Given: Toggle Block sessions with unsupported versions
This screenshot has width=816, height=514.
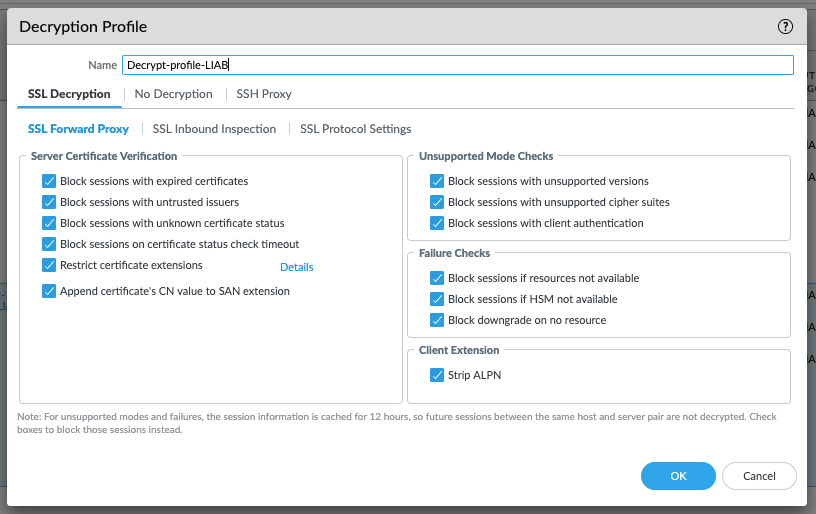Looking at the screenshot, I should coord(437,181).
